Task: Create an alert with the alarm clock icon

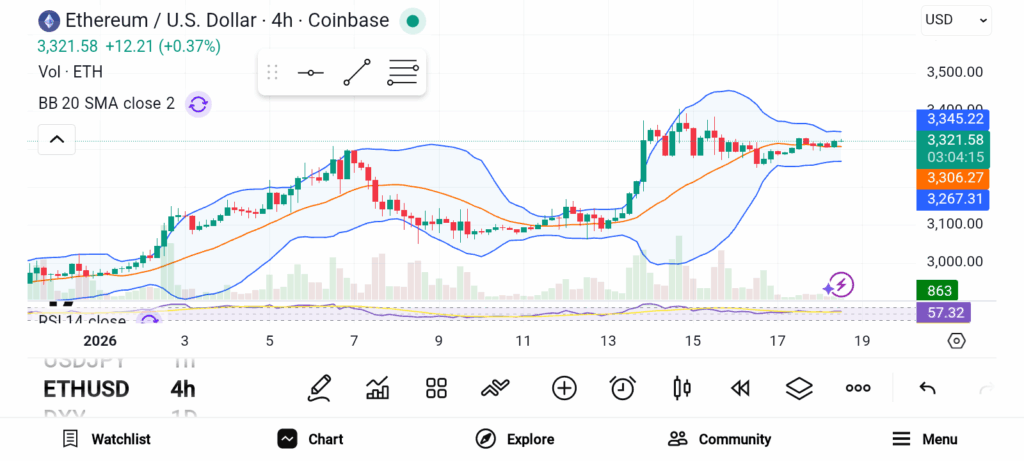Action: (623, 388)
